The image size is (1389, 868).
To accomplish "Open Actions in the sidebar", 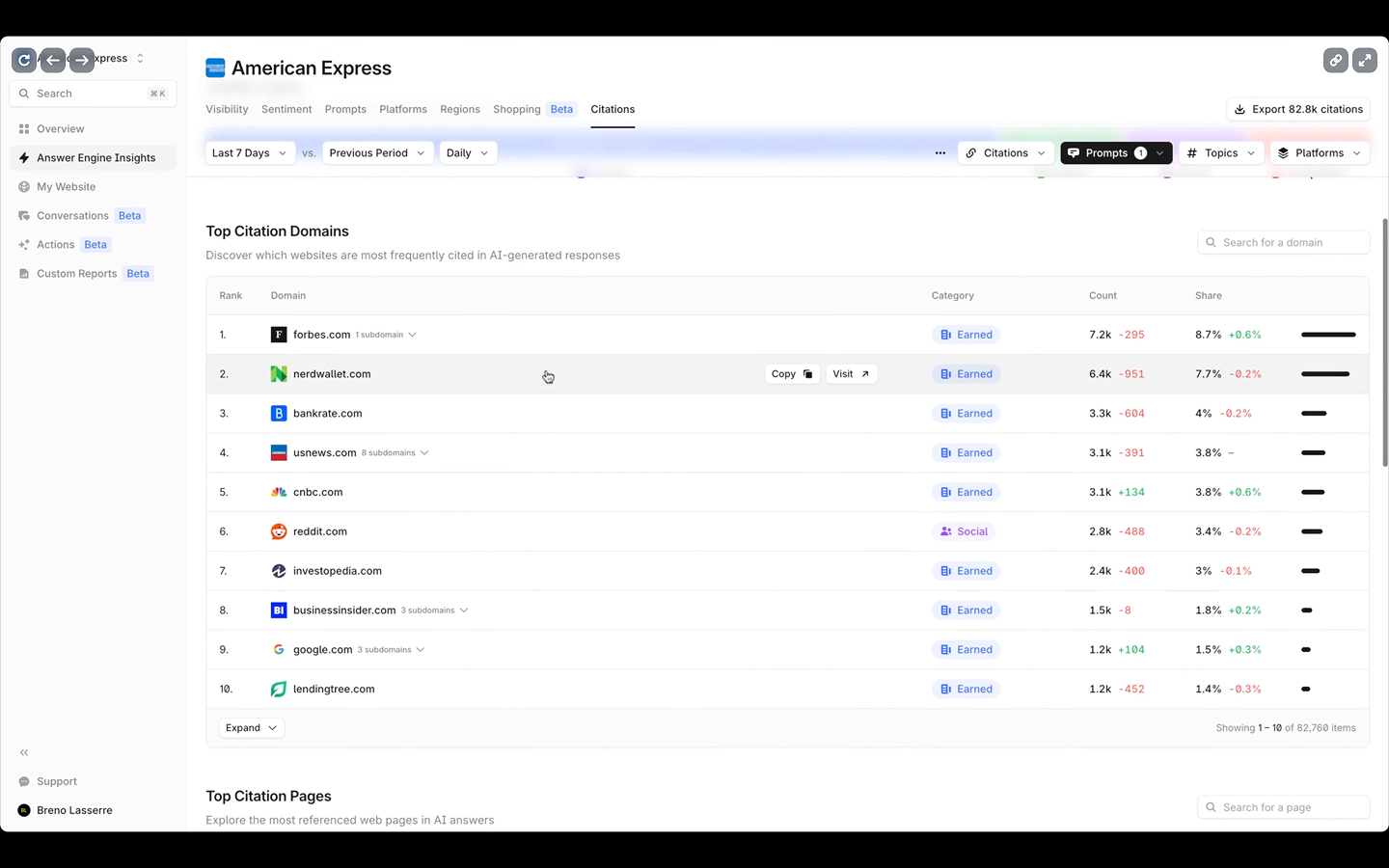I will click(94, 244).
